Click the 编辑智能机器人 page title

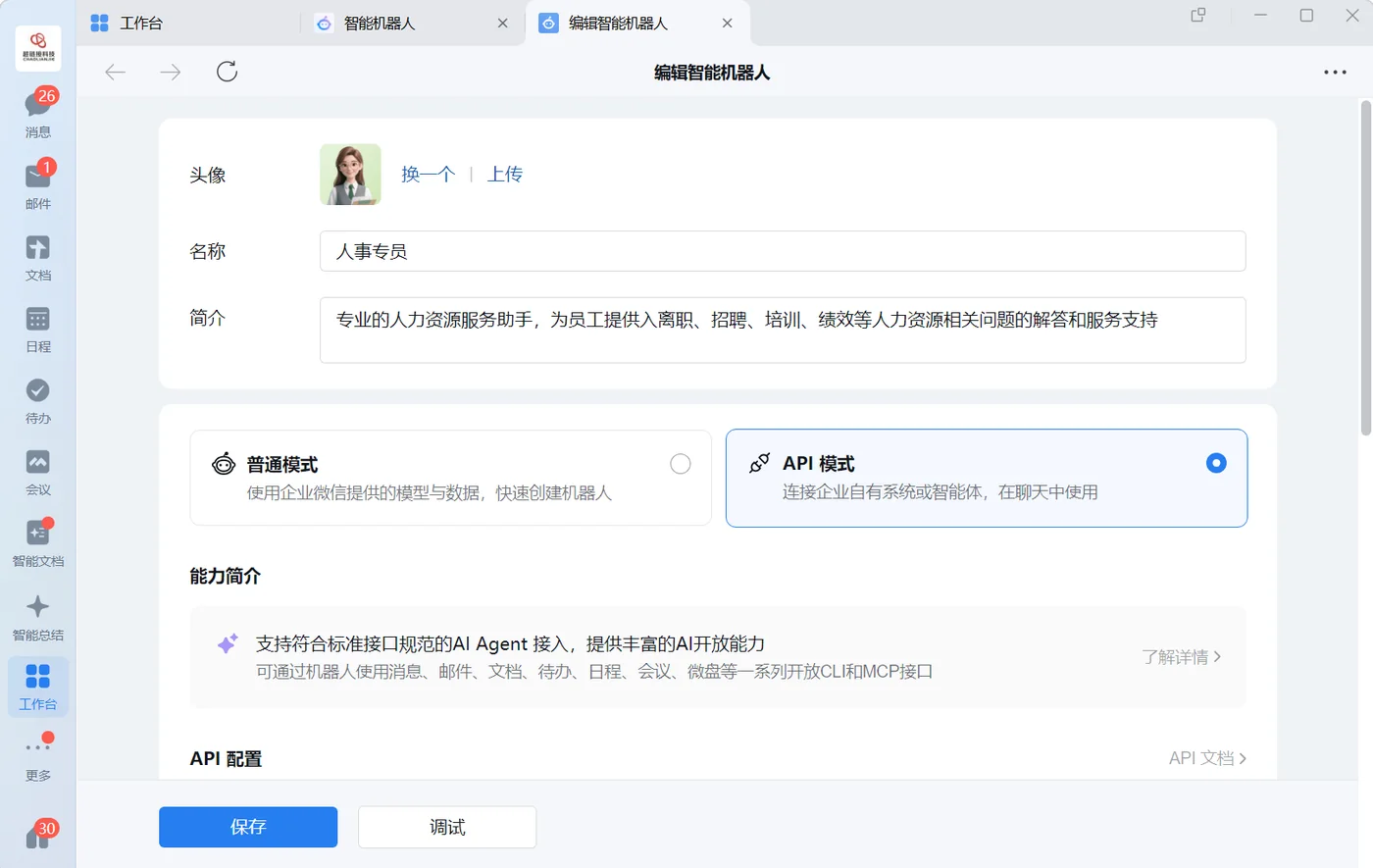(x=712, y=73)
